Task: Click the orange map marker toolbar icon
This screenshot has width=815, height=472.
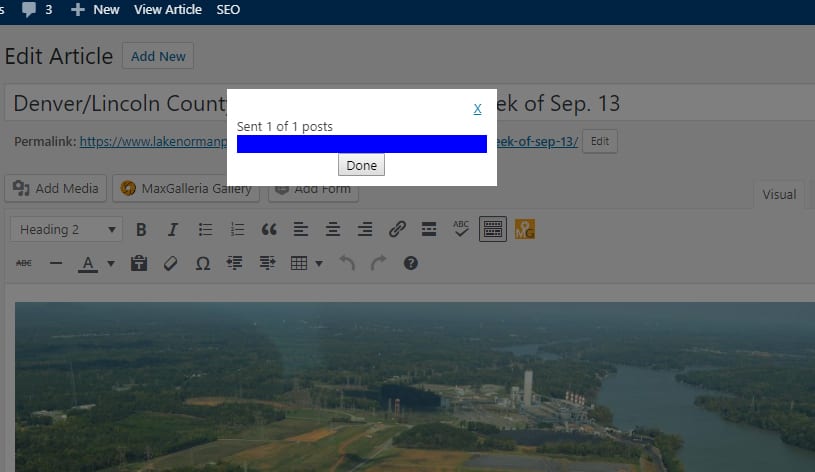Action: pos(524,229)
